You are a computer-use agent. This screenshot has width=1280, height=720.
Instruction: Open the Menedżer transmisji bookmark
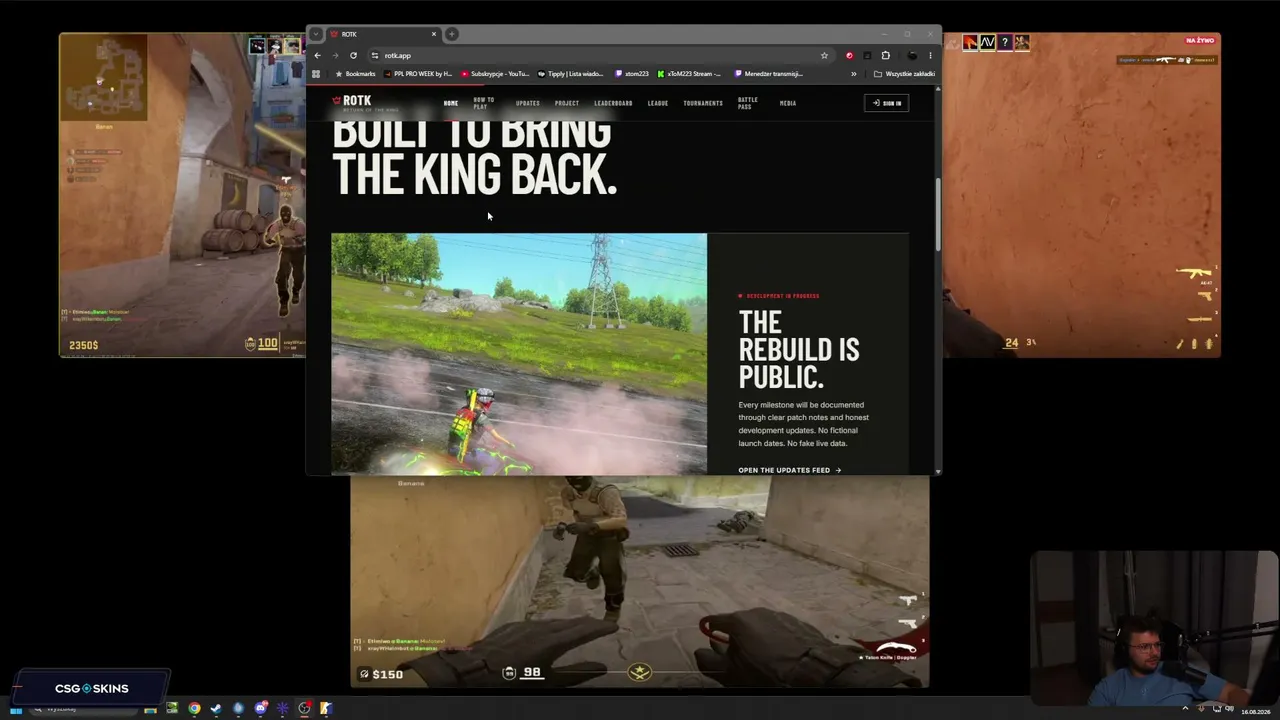(x=768, y=73)
